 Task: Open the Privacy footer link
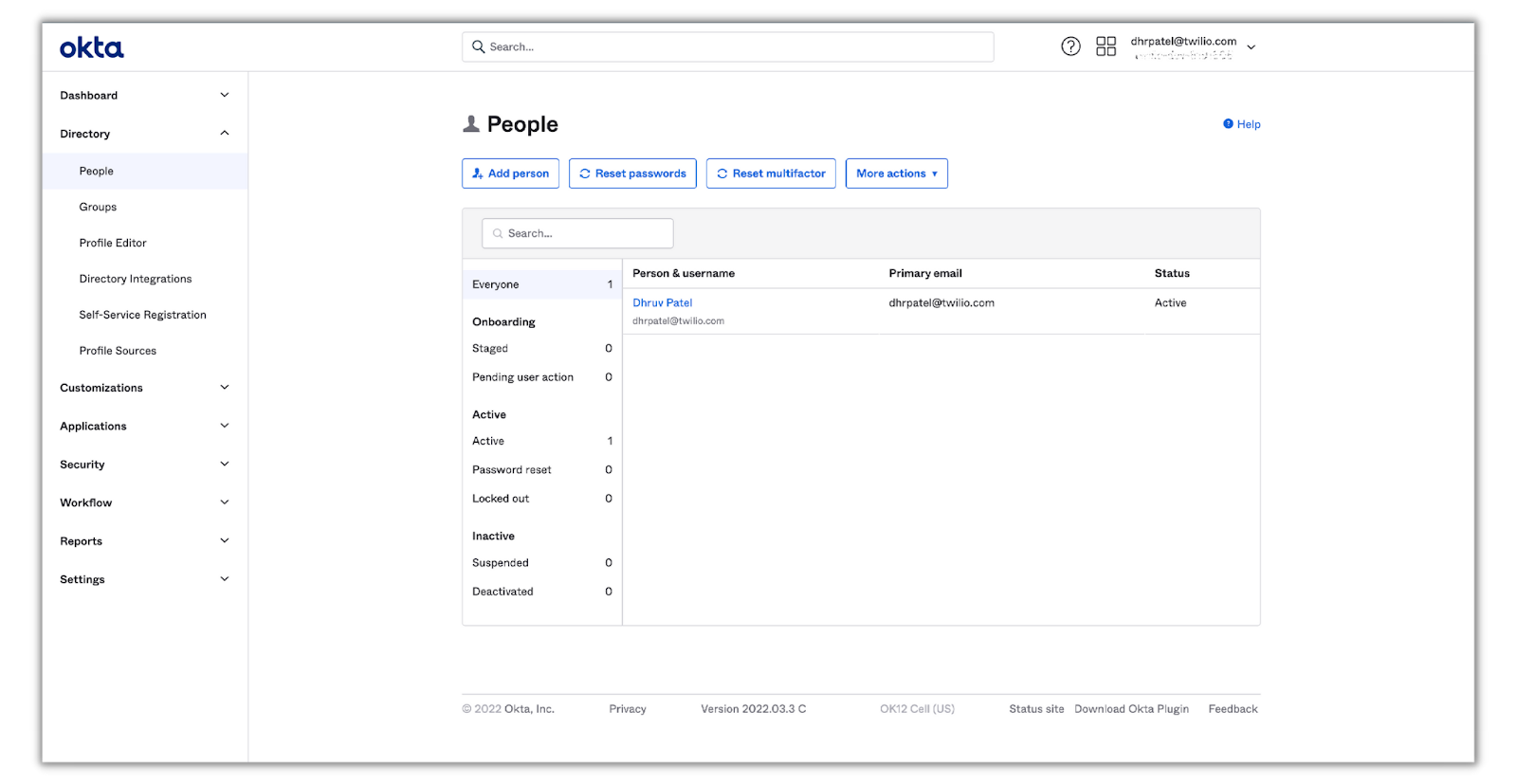point(628,709)
